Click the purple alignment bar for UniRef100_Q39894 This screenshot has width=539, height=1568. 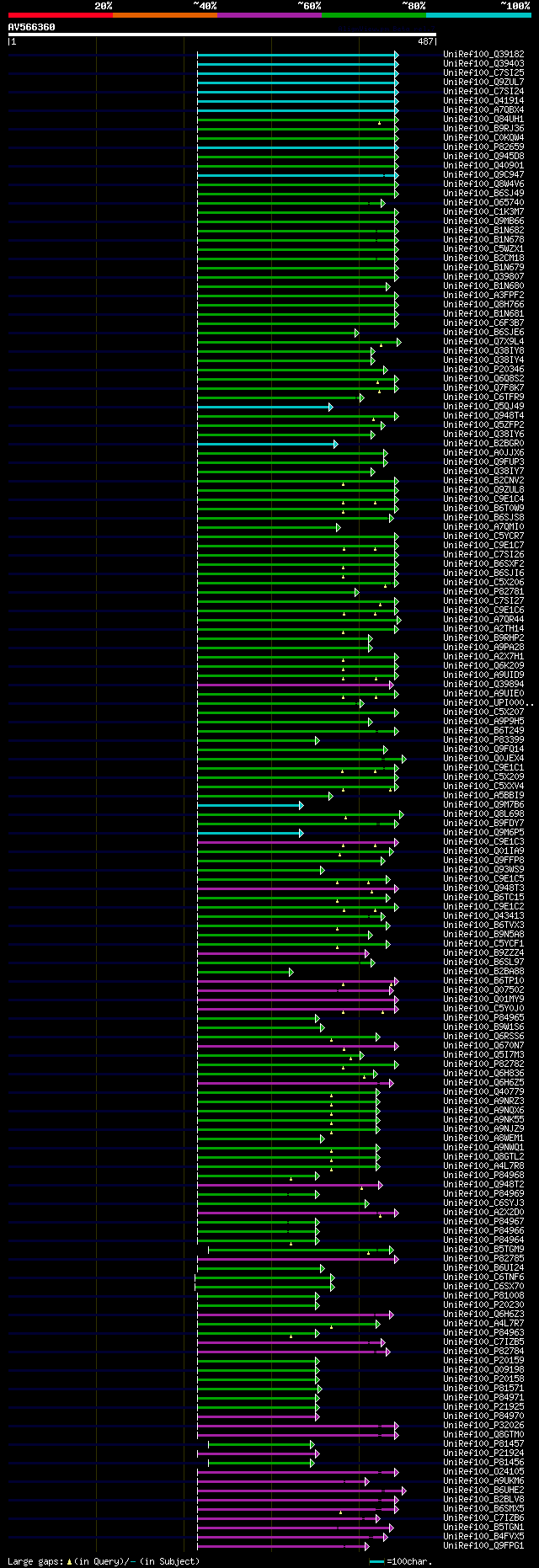pyautogui.click(x=294, y=685)
